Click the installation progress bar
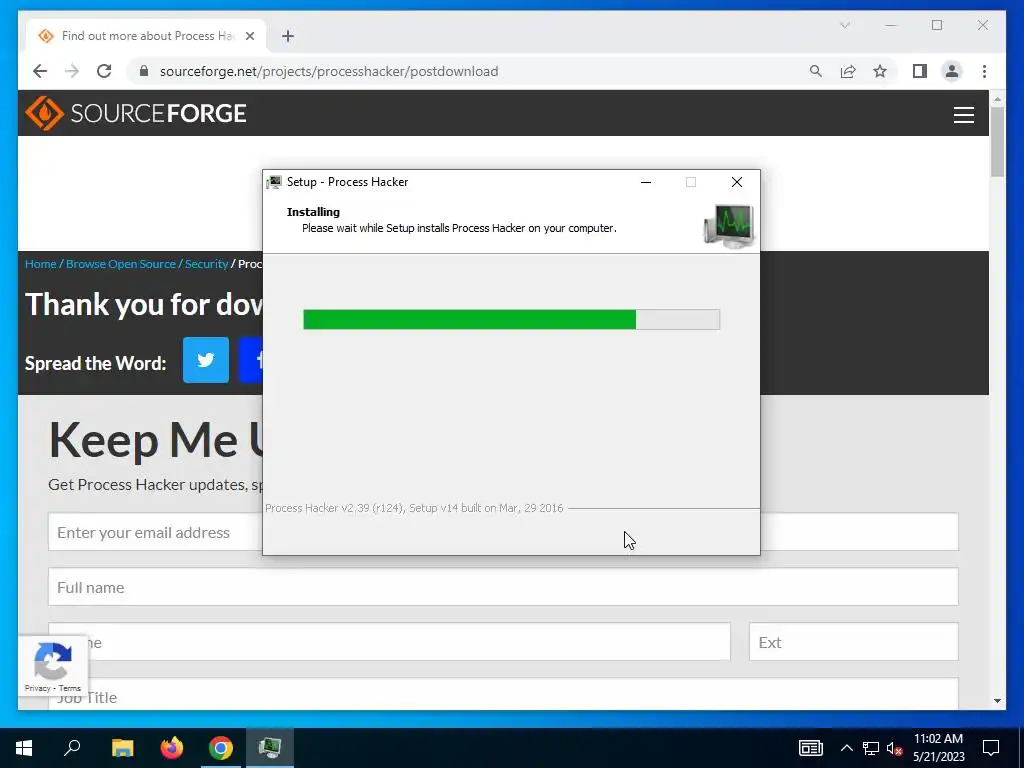The width and height of the screenshot is (1024, 768). click(511, 319)
